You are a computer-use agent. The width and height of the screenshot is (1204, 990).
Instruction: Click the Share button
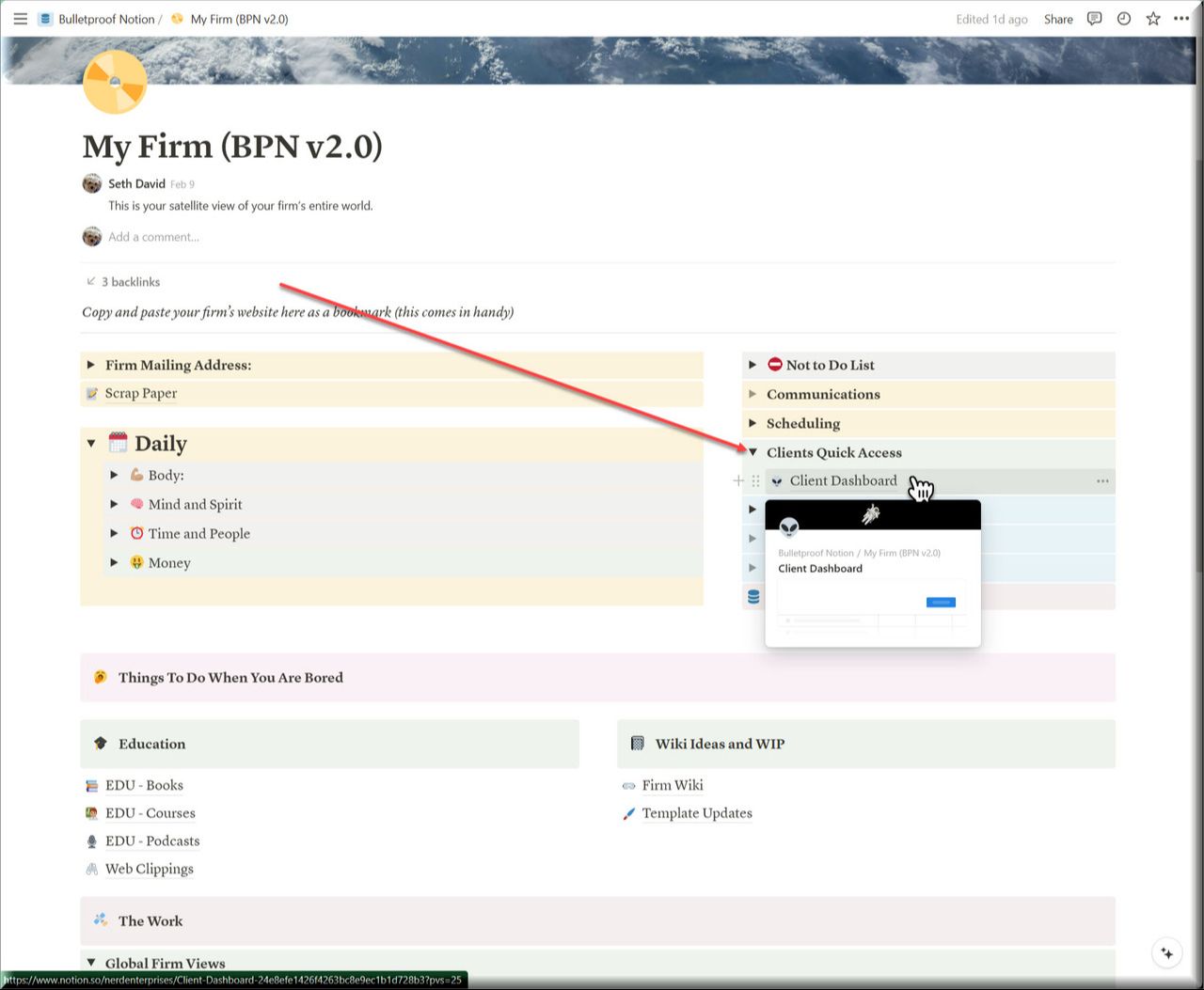(x=1058, y=19)
